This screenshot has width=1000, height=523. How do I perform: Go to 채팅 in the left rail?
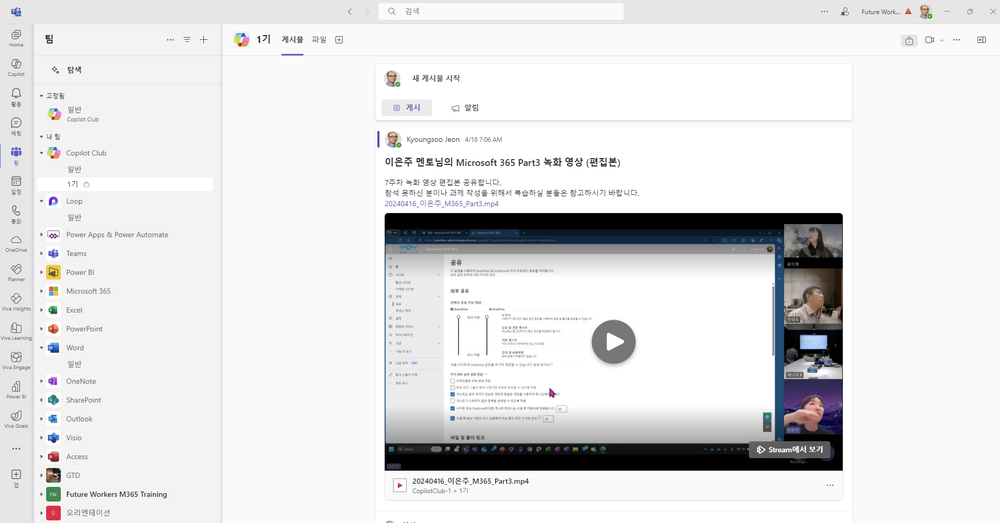pyautogui.click(x=16, y=125)
